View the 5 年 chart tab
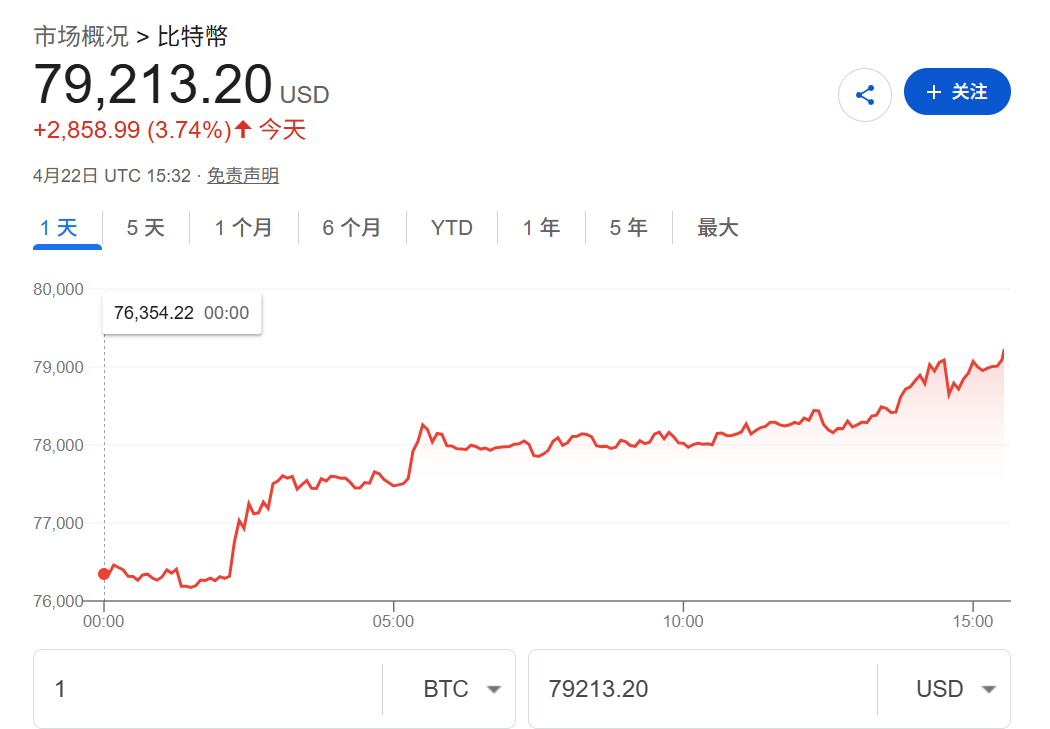Image resolution: width=1050 pixels, height=729 pixels. pos(628,228)
